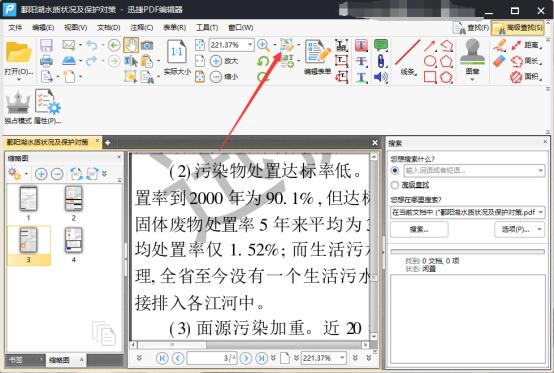Screen dimensions: 554x373
Task: Attach a file with the paperclip icon
Action: (381, 61)
